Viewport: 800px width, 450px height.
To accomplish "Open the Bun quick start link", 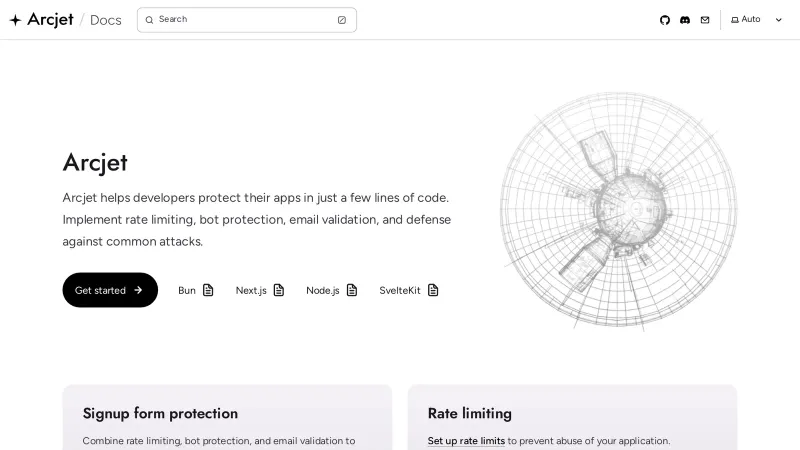I will [187, 290].
